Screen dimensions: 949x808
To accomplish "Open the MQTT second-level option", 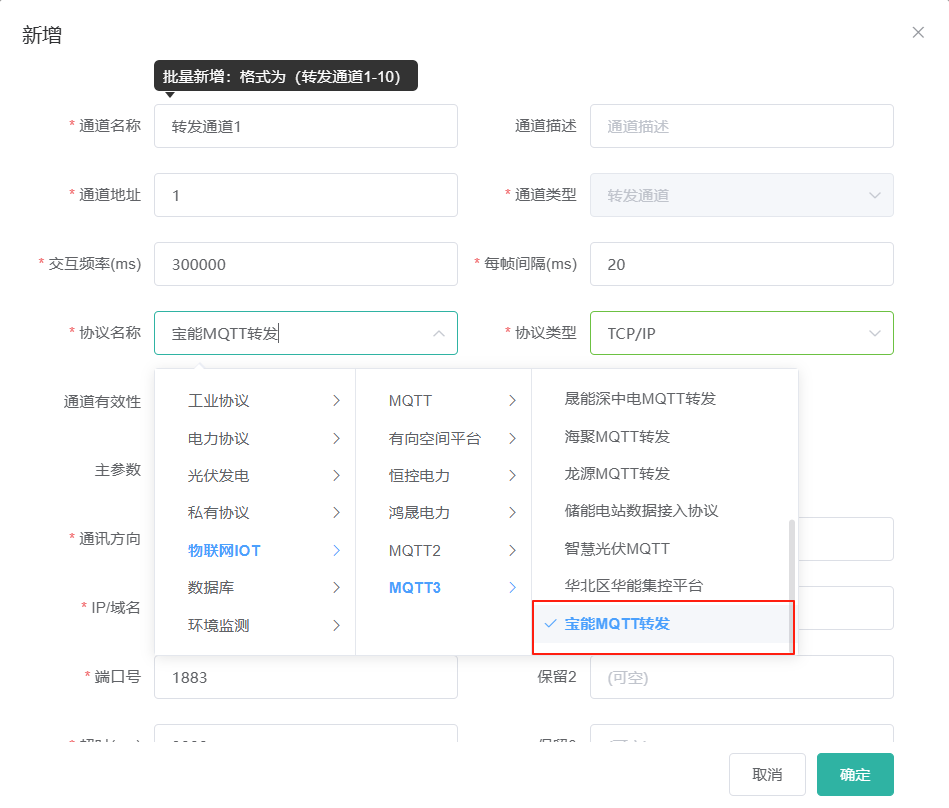I will (x=410, y=401).
